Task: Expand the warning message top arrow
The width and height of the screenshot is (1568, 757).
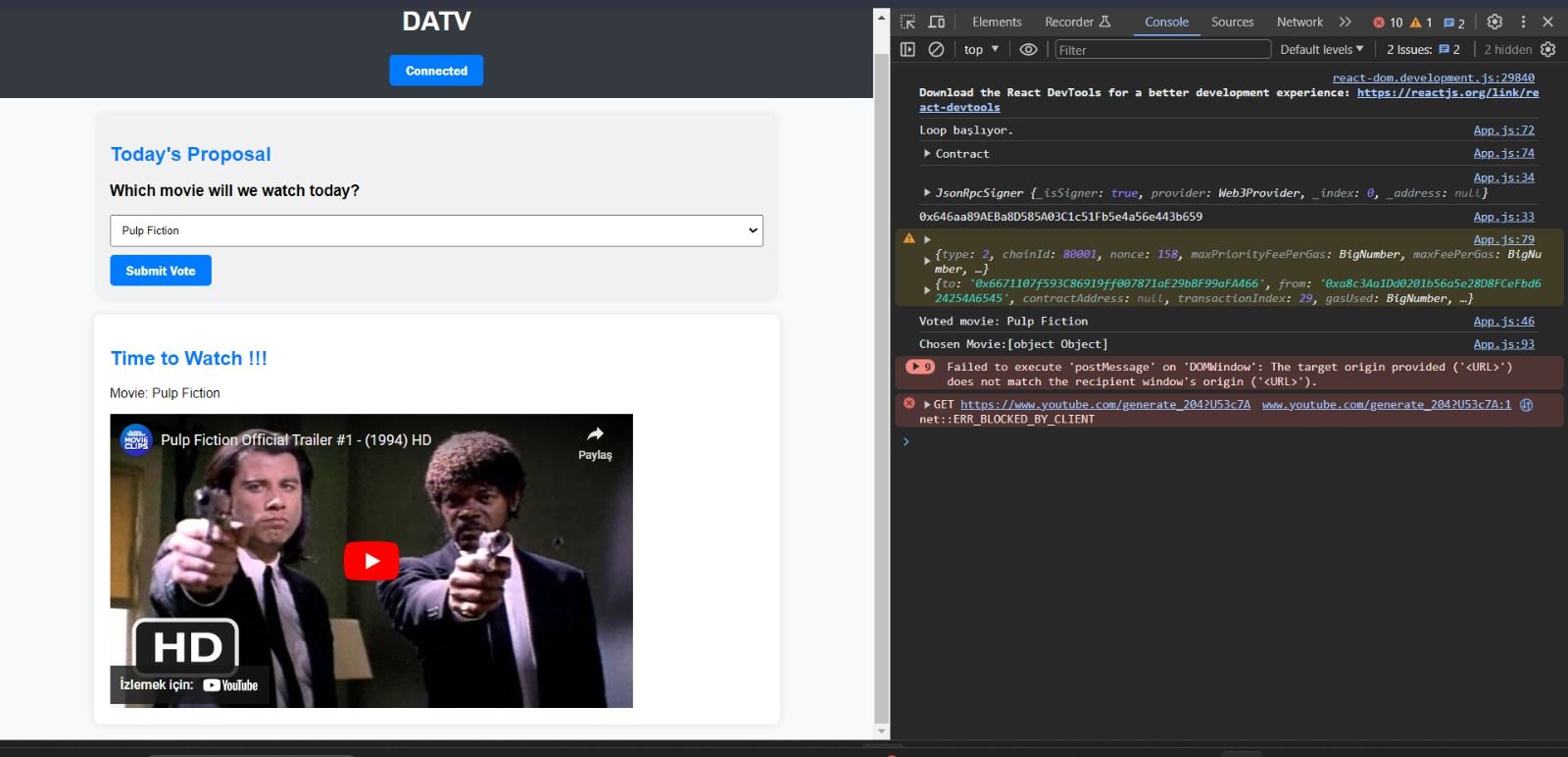Action: point(927,239)
